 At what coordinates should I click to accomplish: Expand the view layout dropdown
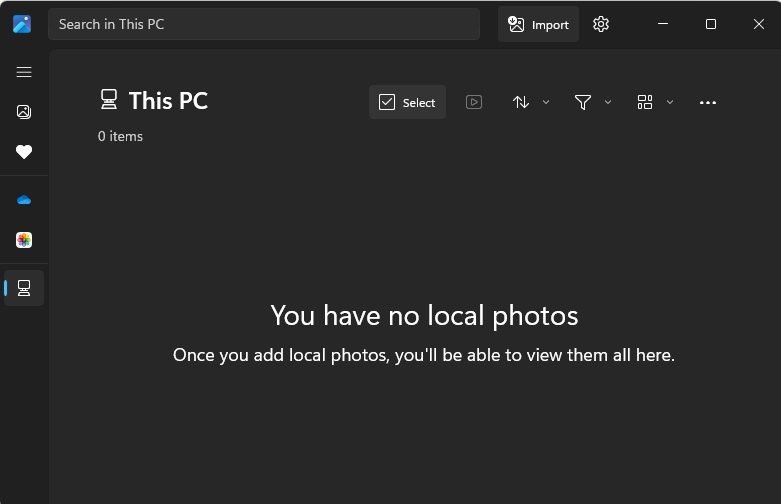tap(655, 102)
